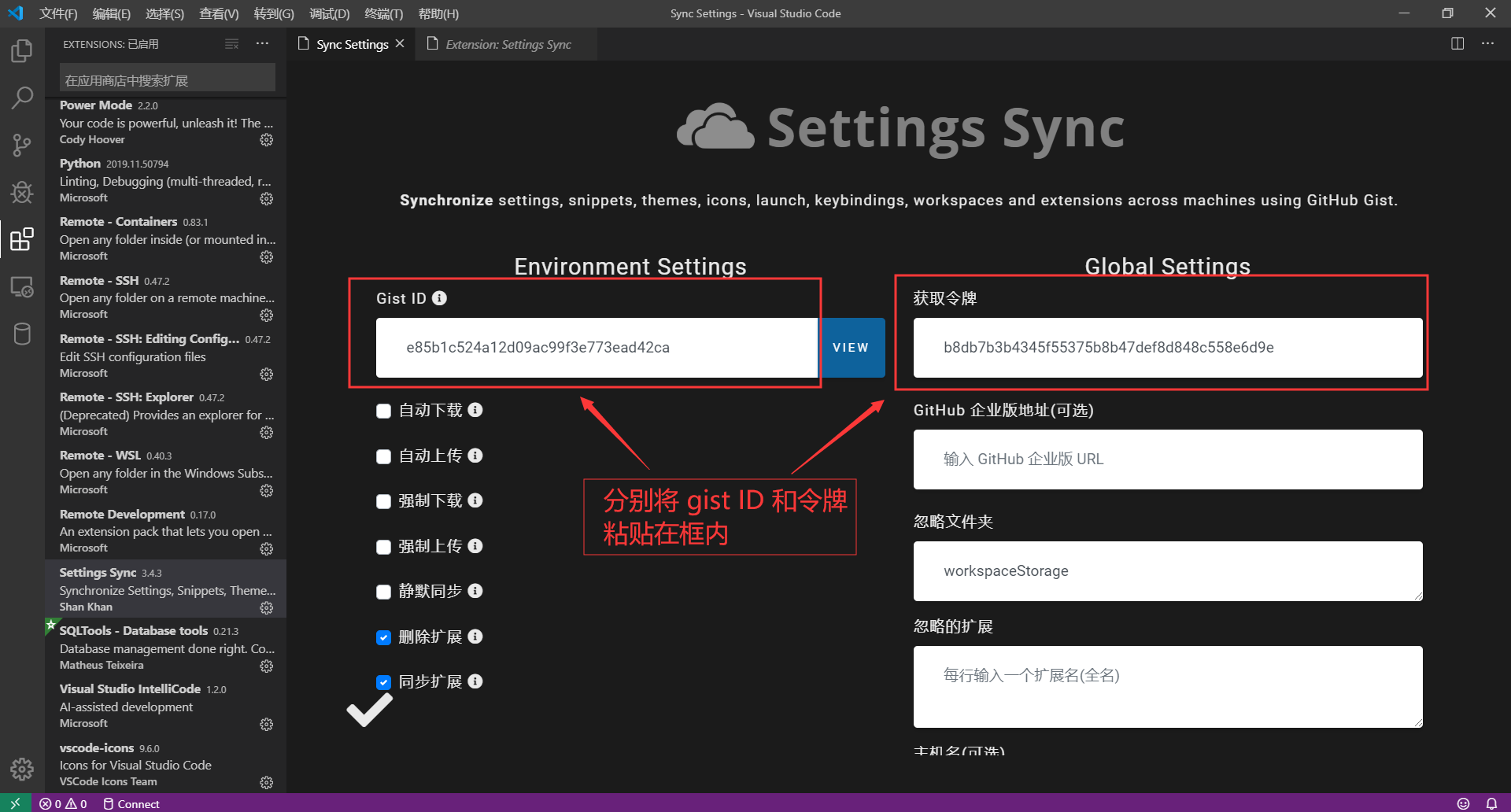Open extensions view more actions menu

click(262, 44)
